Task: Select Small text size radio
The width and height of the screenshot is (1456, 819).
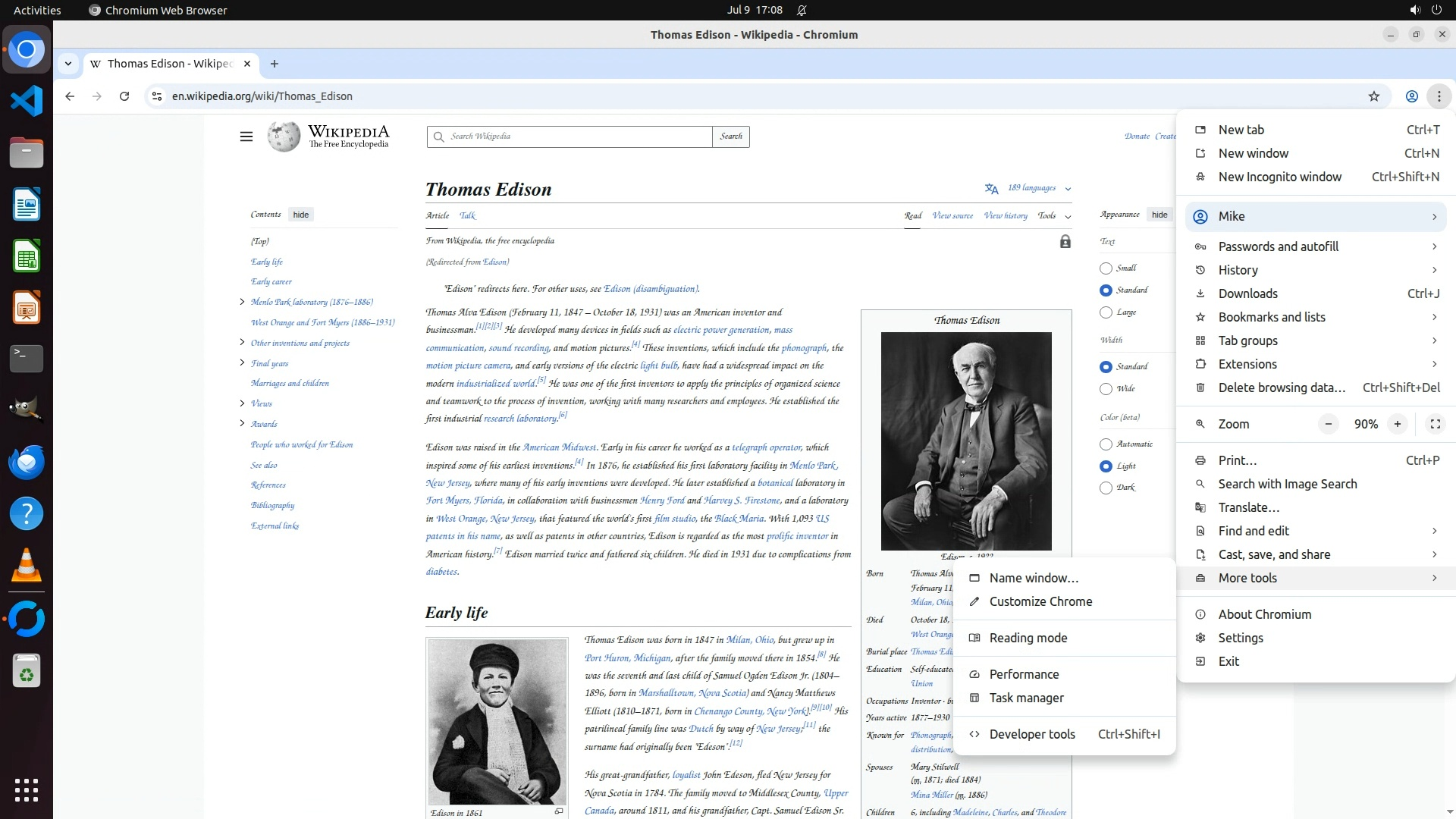Action: [x=1106, y=268]
